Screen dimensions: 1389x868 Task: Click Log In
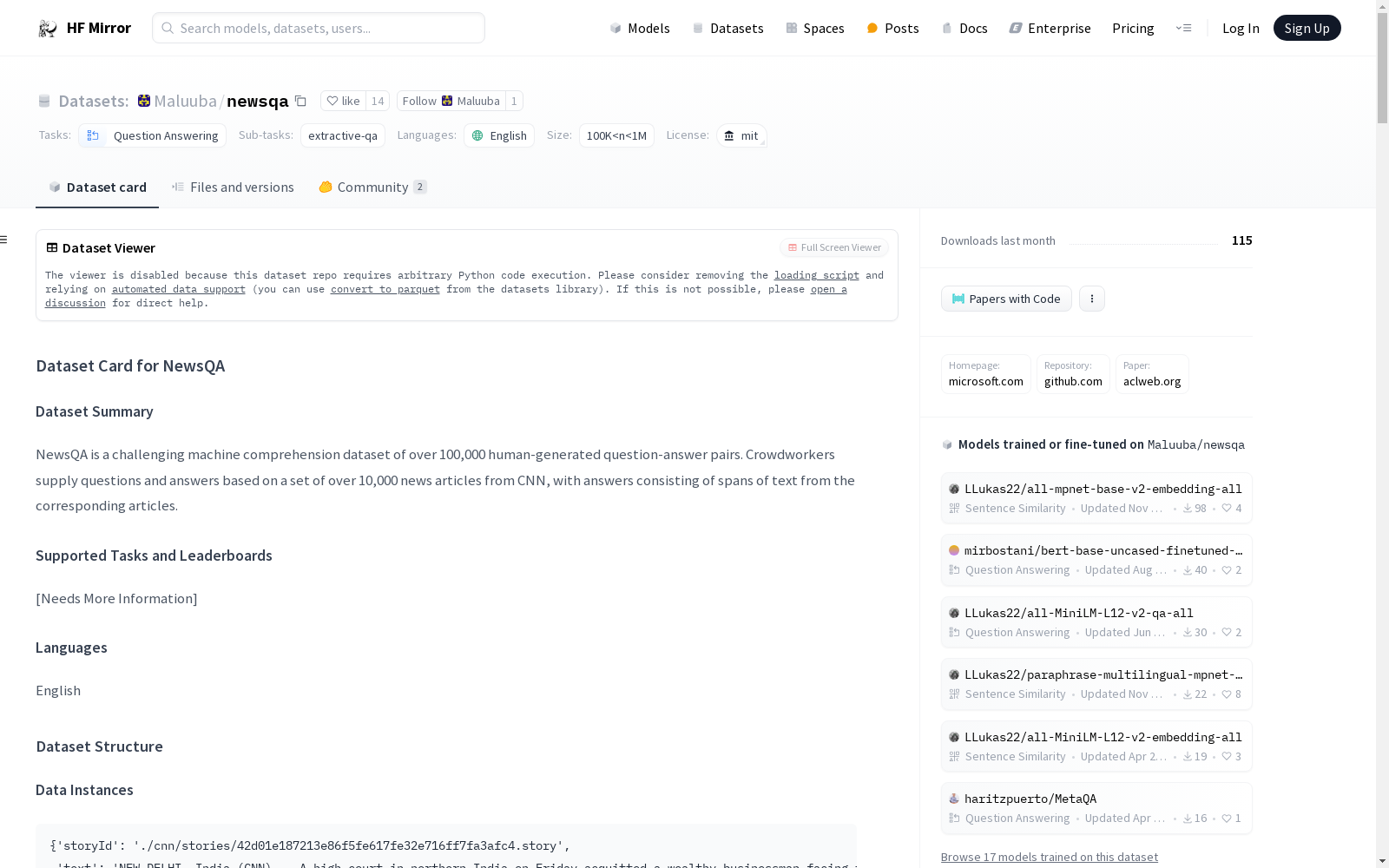click(x=1241, y=29)
